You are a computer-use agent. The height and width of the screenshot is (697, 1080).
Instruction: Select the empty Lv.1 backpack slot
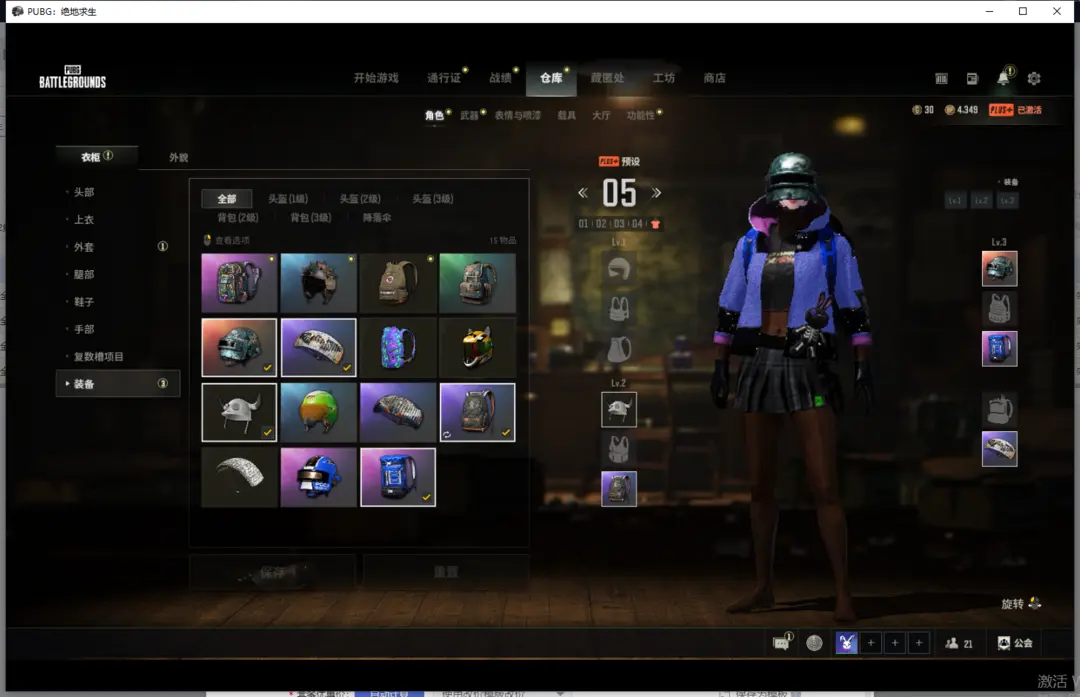click(619, 349)
